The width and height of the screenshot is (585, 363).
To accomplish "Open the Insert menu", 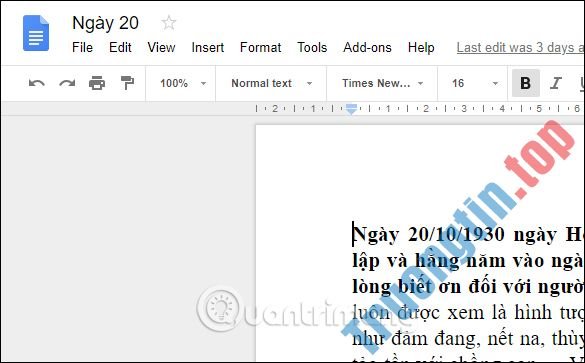I will coord(208,48).
